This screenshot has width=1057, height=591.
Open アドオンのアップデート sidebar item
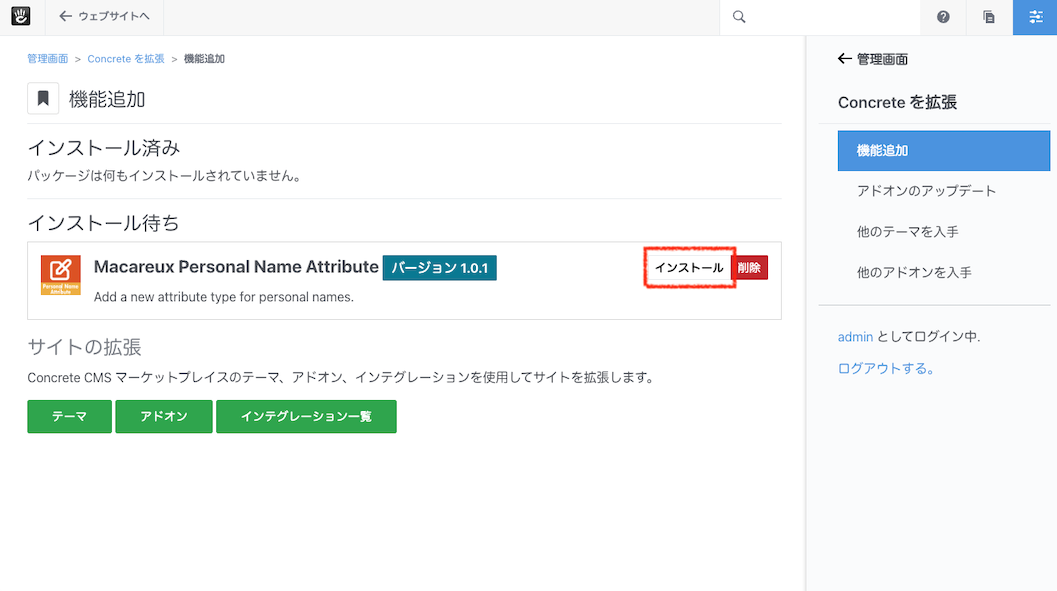point(926,191)
